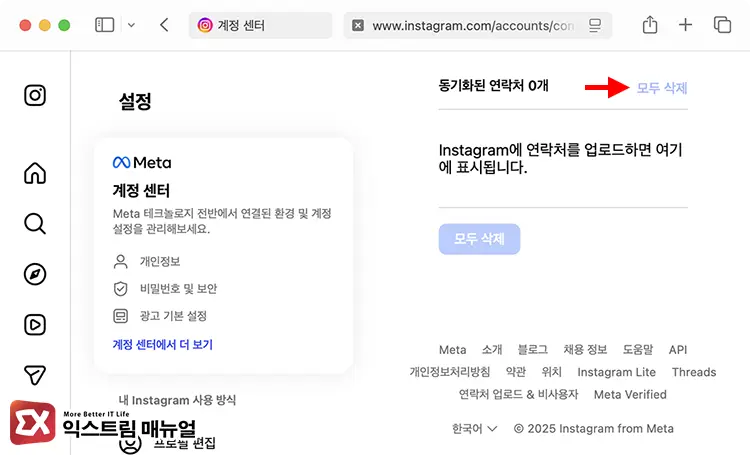Show tab overview icon
The width and height of the screenshot is (750, 455).
click(x=722, y=25)
